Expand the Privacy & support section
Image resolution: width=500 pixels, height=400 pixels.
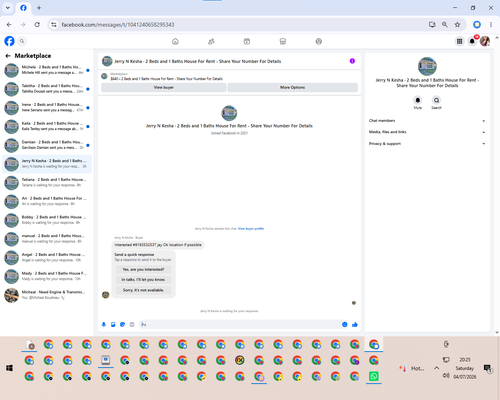[x=427, y=144]
